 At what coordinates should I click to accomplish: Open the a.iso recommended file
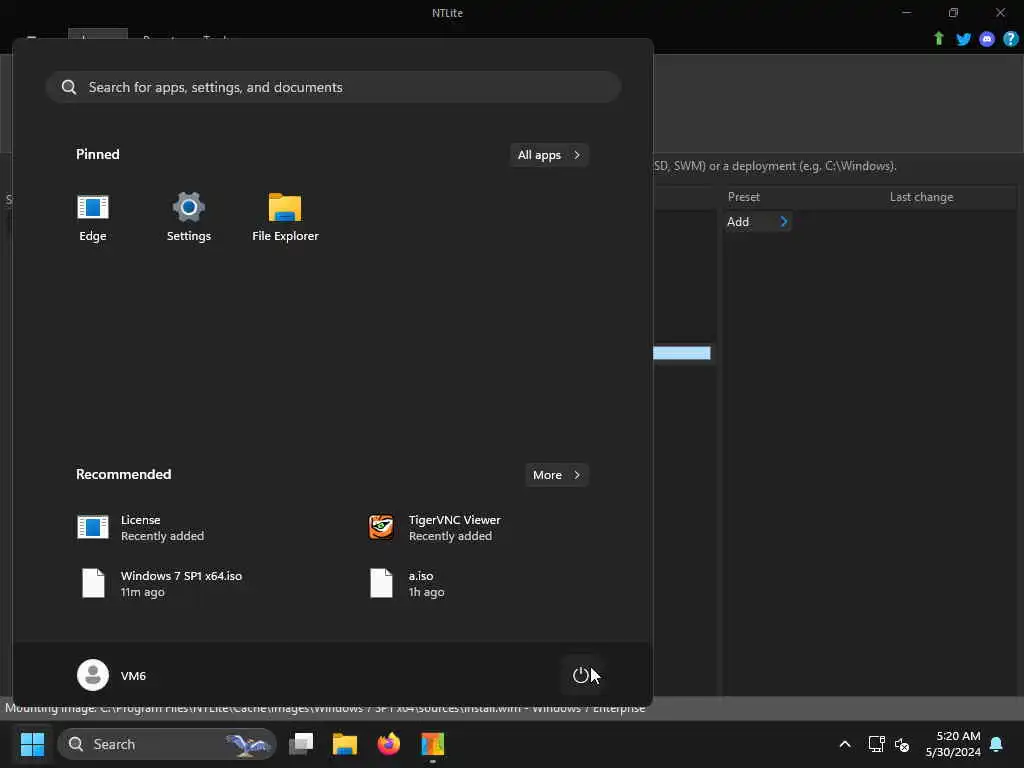click(x=407, y=583)
